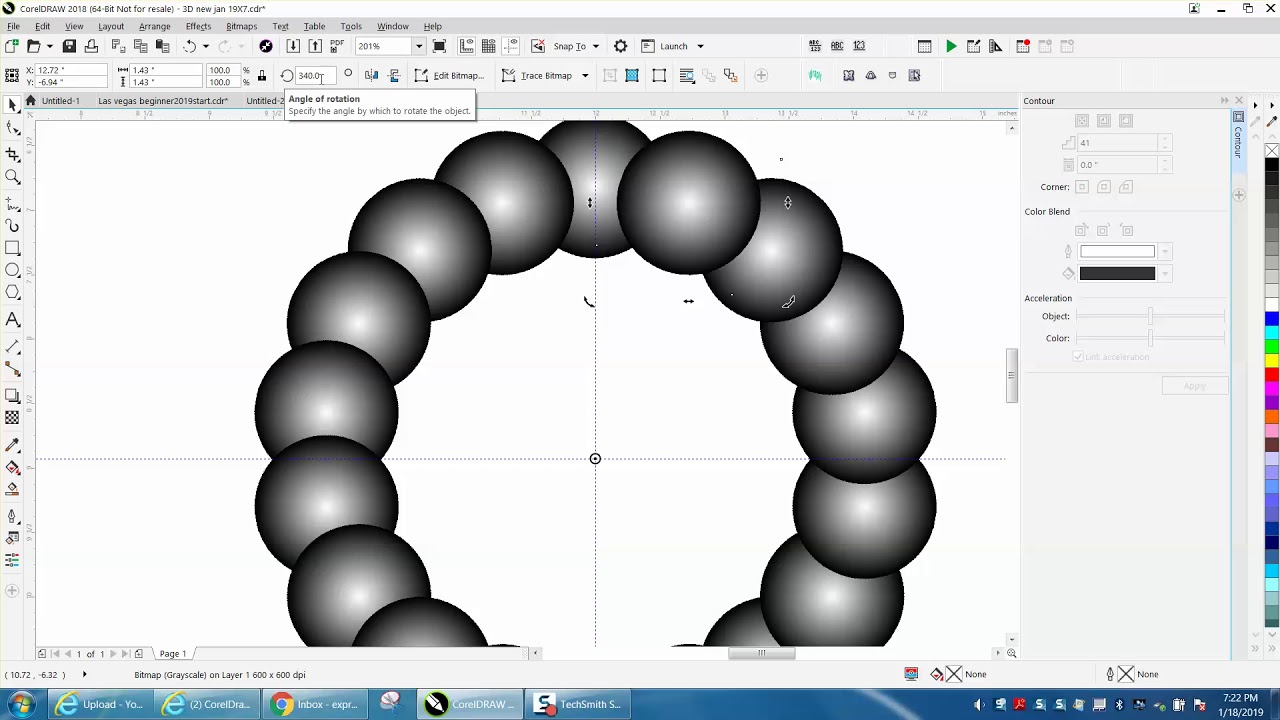Open Options gear icon
Image resolution: width=1280 pixels, height=720 pixels.
click(x=620, y=46)
